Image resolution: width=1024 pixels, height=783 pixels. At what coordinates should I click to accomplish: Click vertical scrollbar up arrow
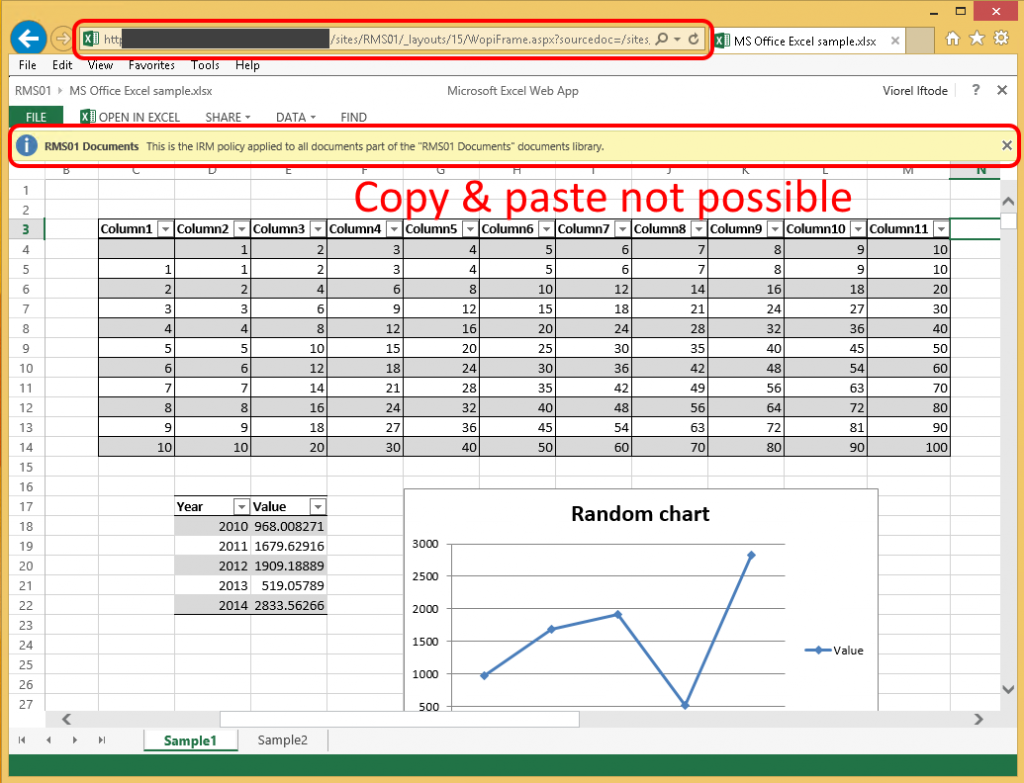click(1008, 201)
